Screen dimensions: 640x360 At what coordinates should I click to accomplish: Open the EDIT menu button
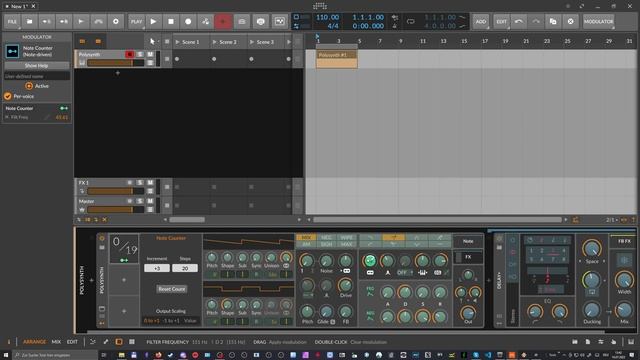[x=501, y=21]
